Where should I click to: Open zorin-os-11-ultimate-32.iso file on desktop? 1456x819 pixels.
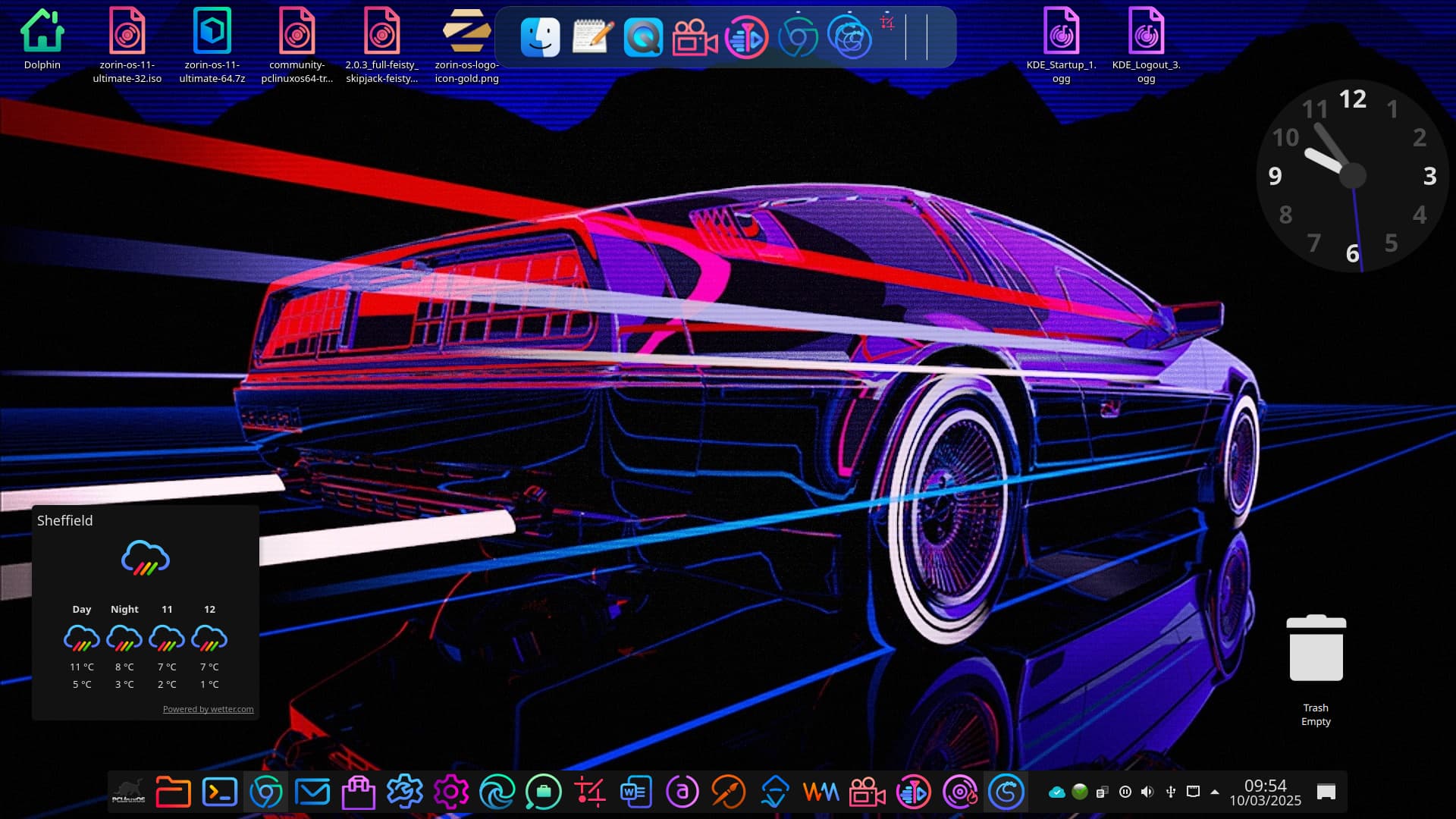[127, 44]
